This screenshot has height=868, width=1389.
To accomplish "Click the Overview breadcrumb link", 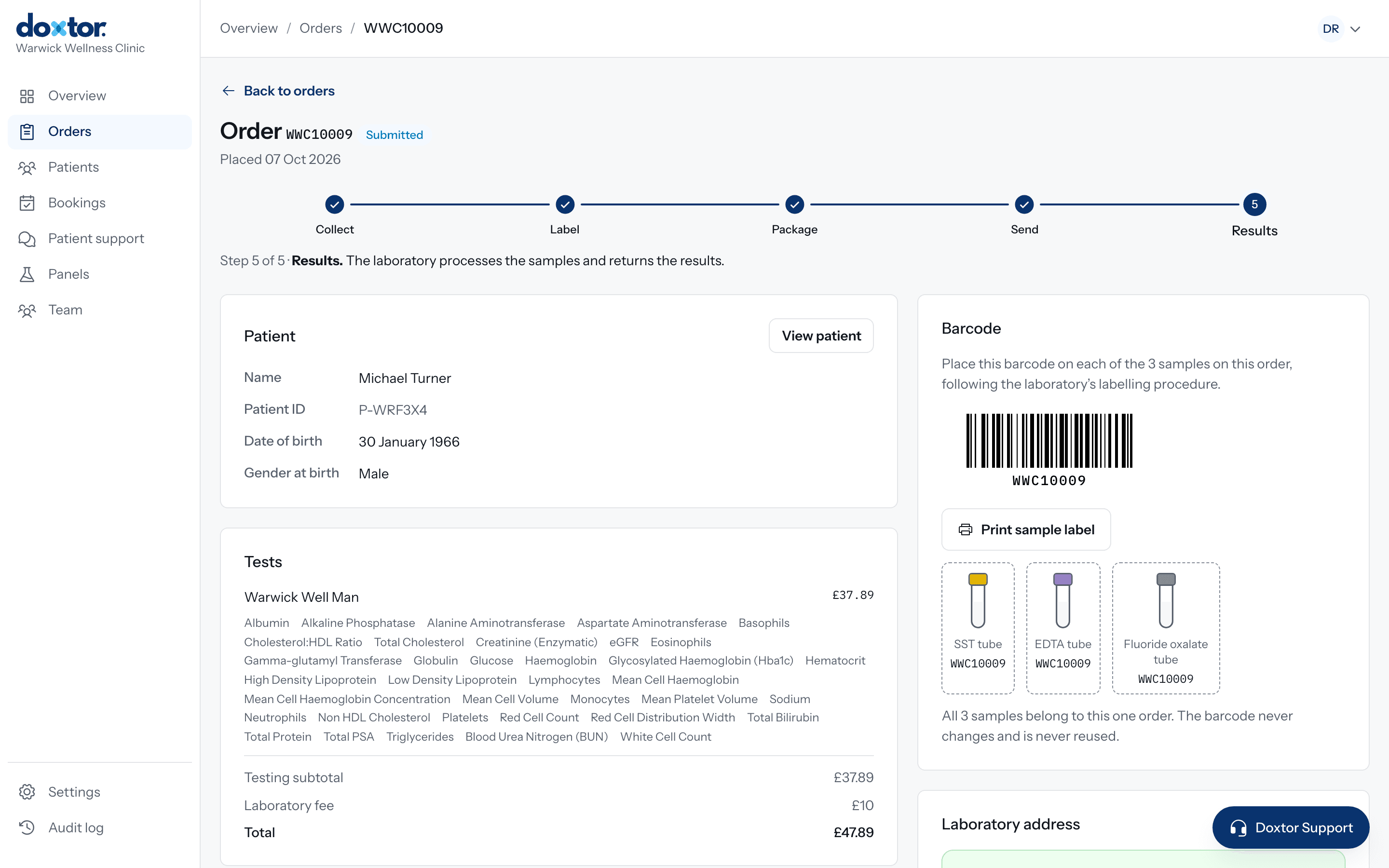I will [x=248, y=28].
